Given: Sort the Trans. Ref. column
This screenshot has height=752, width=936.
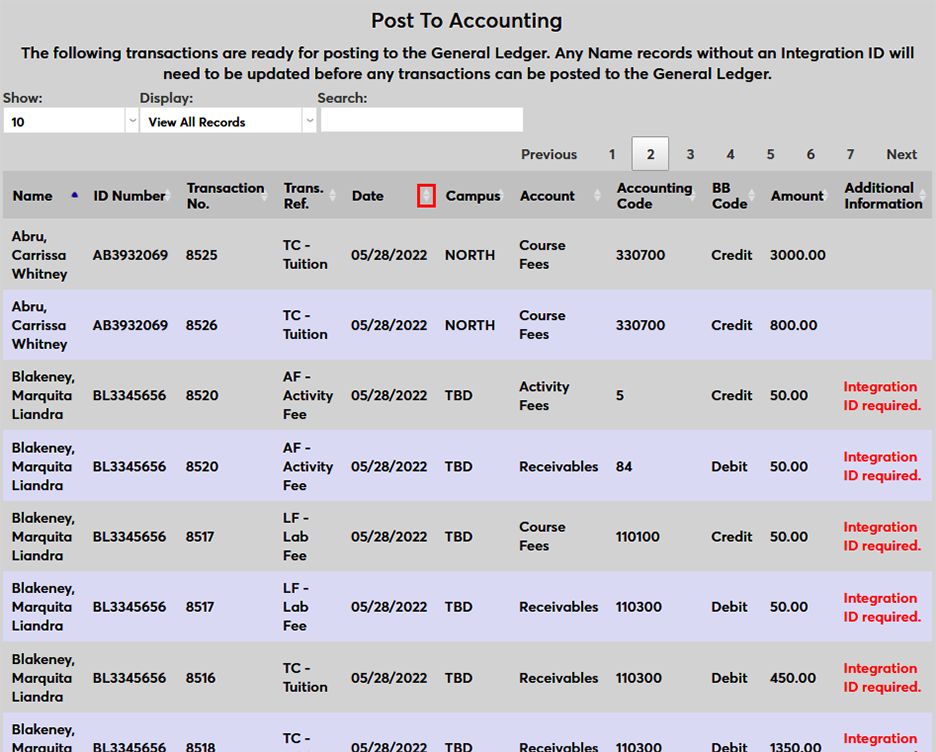Looking at the screenshot, I should click(x=332, y=195).
